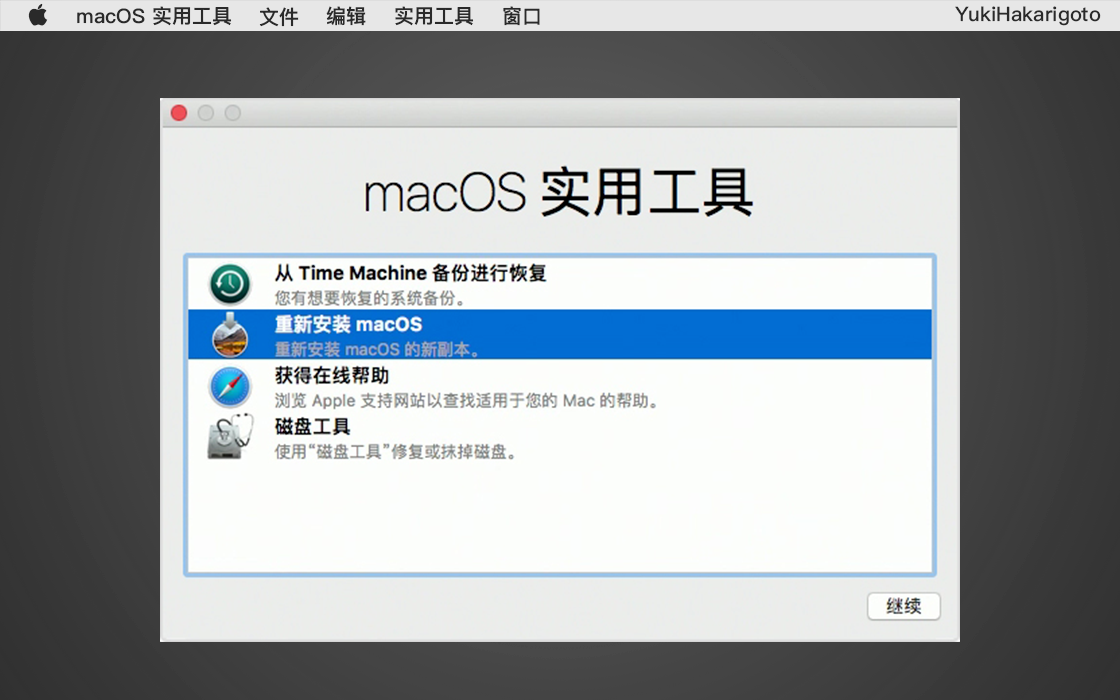Close the macOS 实用工具 window with red button
This screenshot has height=700, width=1120.
(179, 113)
